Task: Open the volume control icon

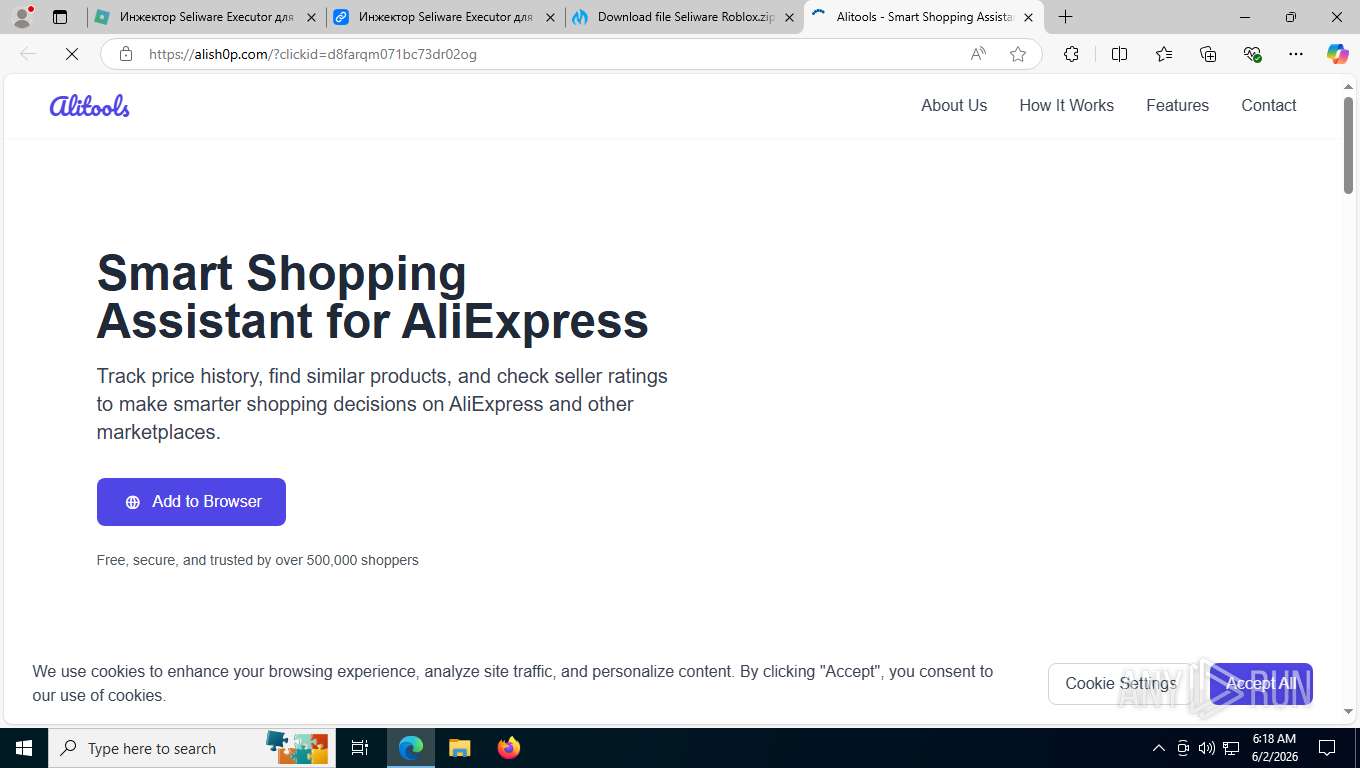Action: coord(1207,748)
